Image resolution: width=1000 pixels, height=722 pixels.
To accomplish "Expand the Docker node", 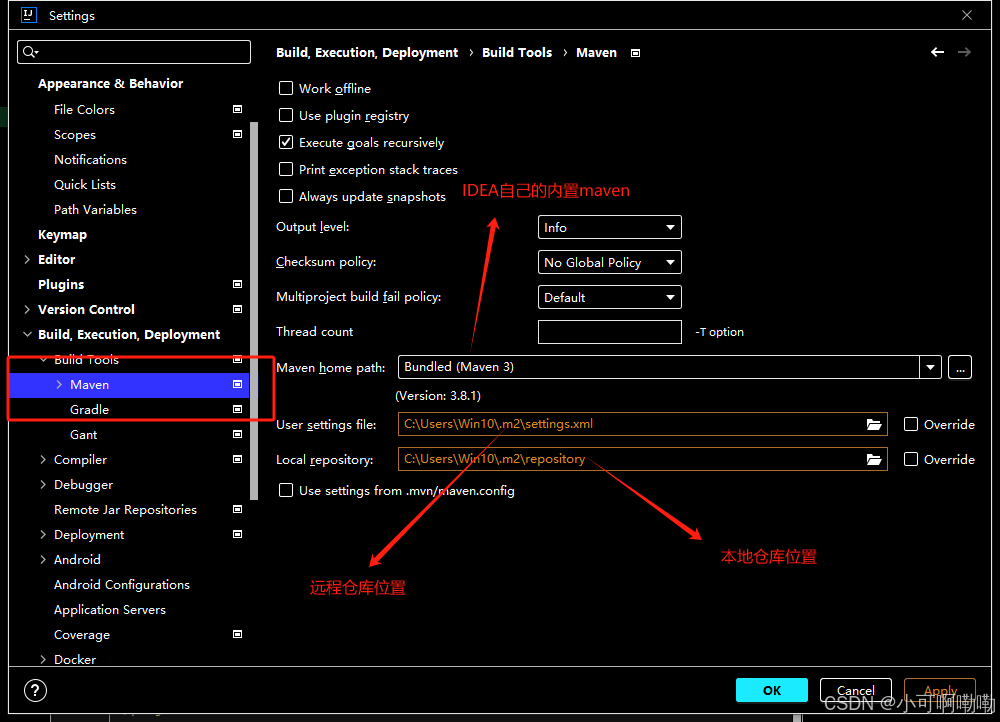I will tap(43, 659).
